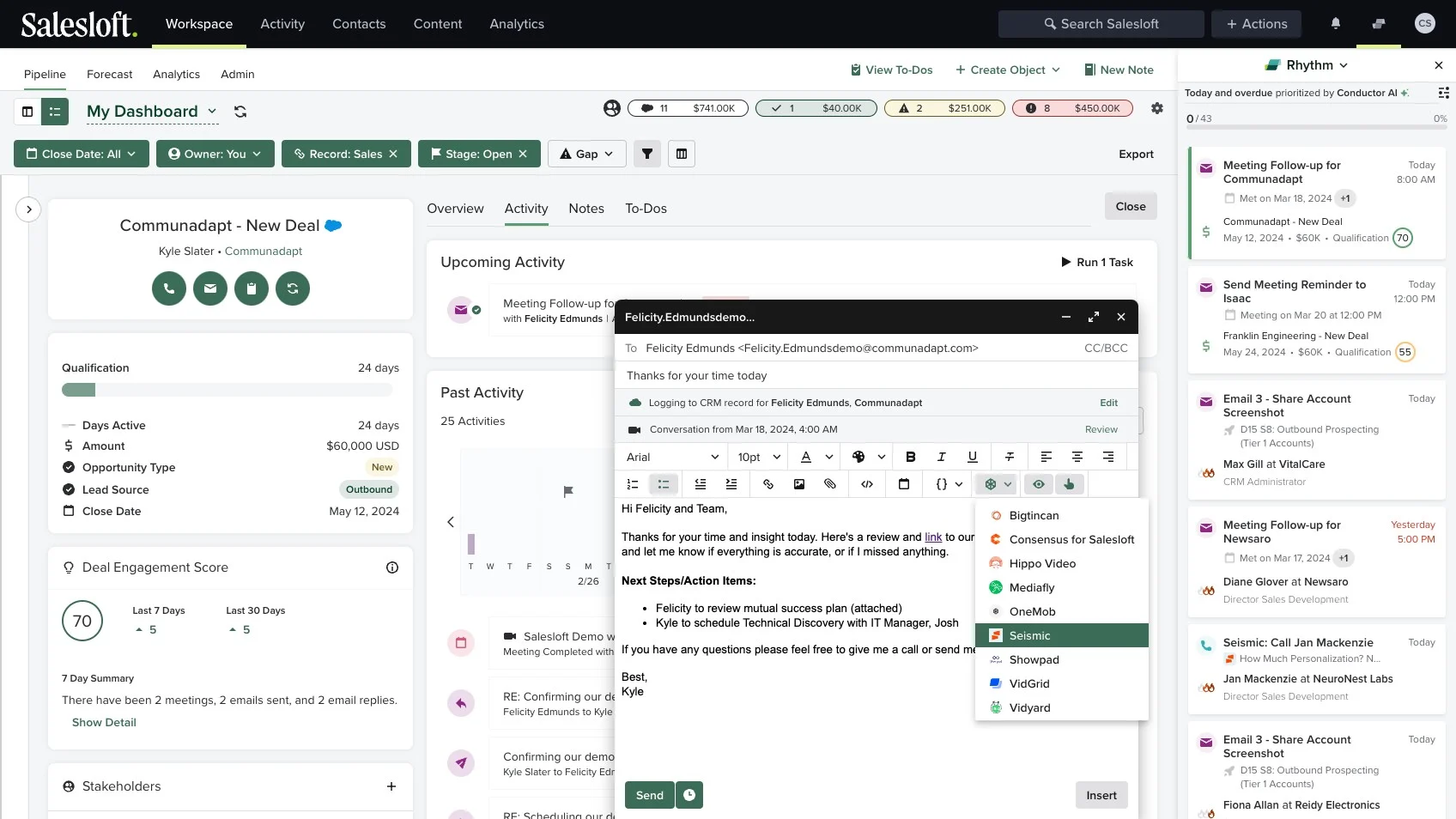Toggle click tracking pointer icon

coord(1070,484)
